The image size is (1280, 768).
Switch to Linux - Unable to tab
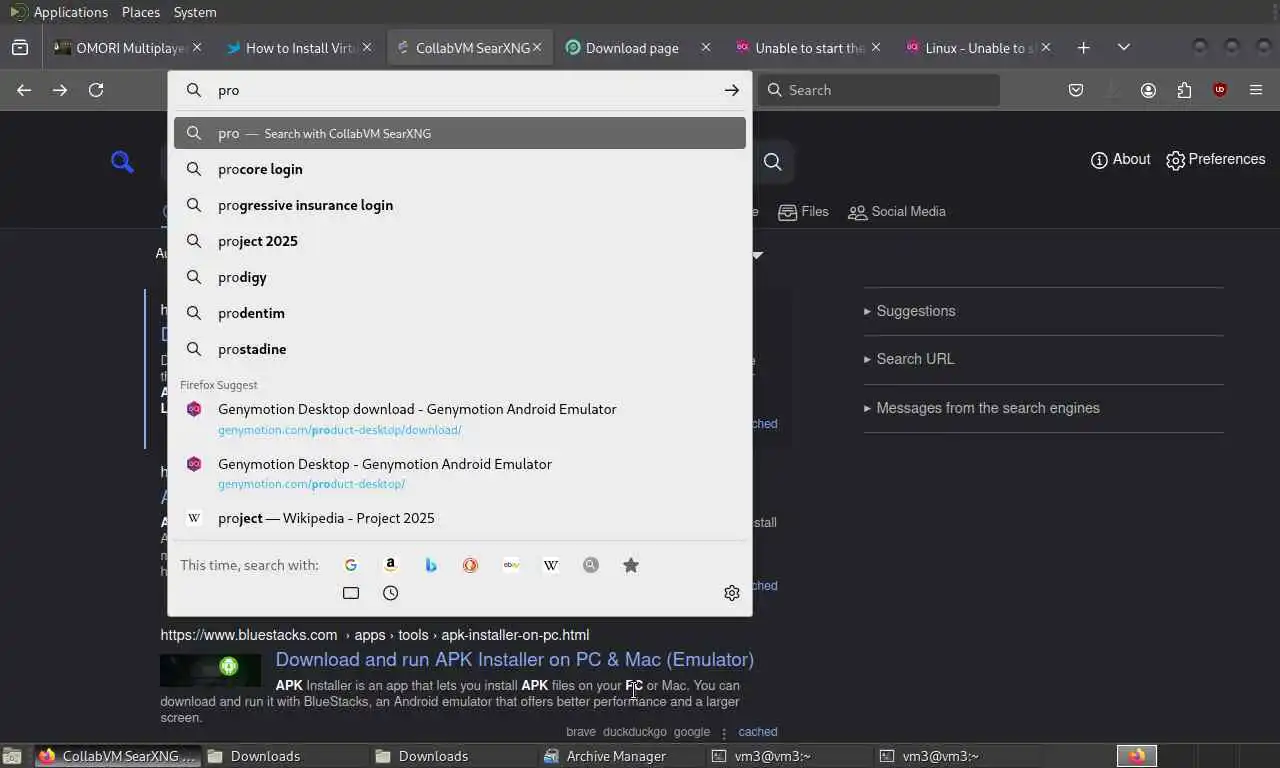click(976, 47)
